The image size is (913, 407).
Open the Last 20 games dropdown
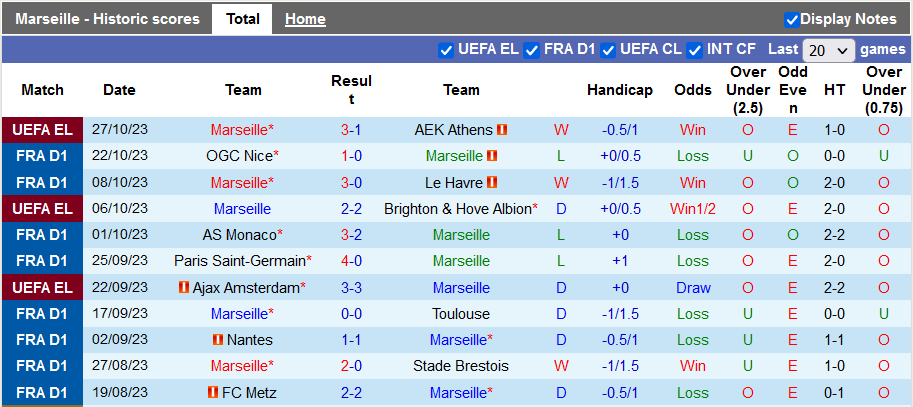829,50
